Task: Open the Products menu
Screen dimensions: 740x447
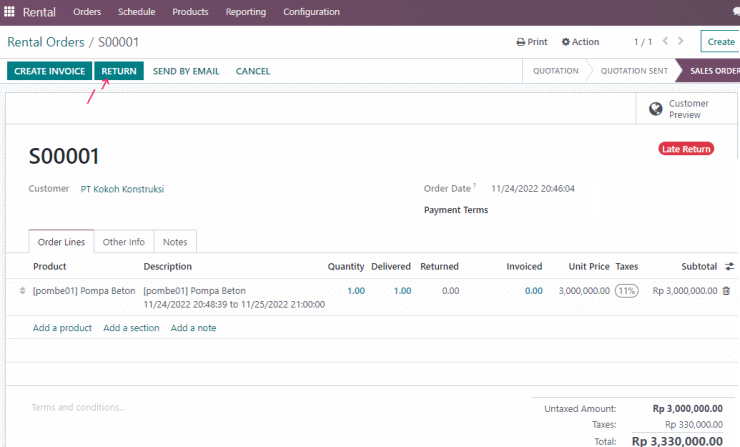Action: tap(190, 12)
